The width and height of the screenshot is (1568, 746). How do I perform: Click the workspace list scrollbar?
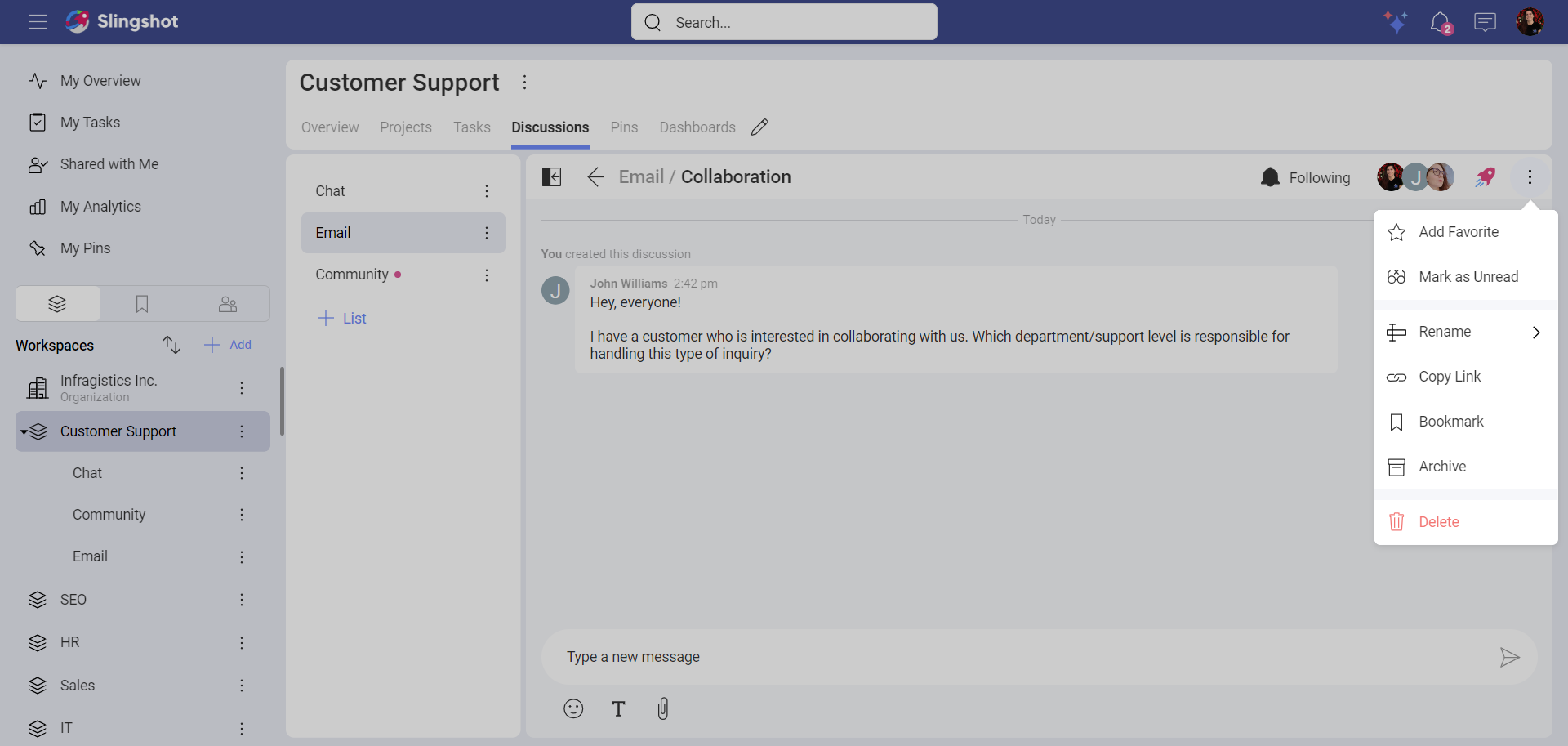tap(282, 400)
